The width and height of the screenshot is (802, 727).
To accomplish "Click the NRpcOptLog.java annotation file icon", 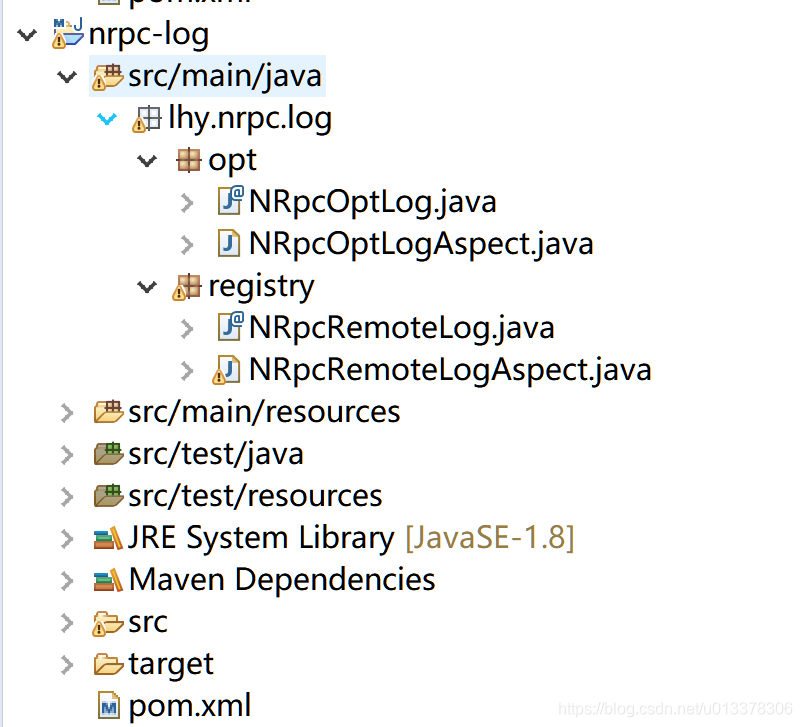I will pyautogui.click(x=230, y=201).
